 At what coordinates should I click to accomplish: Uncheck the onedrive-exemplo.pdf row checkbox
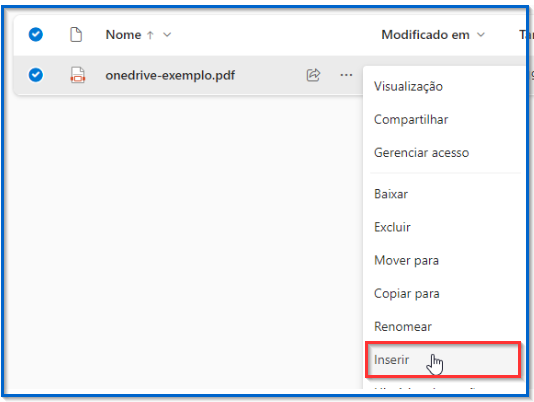click(x=36, y=75)
